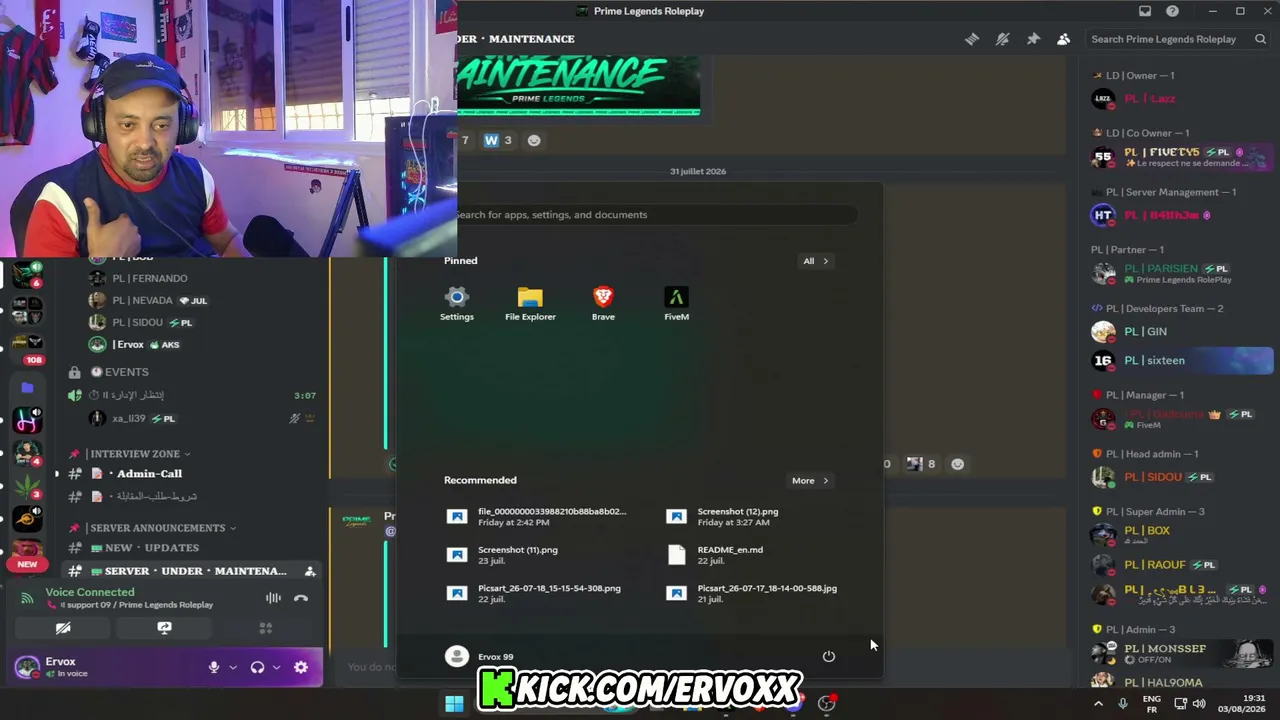Turn on camera in voice panel
Screen dimensions: 1280x720
click(x=63, y=628)
